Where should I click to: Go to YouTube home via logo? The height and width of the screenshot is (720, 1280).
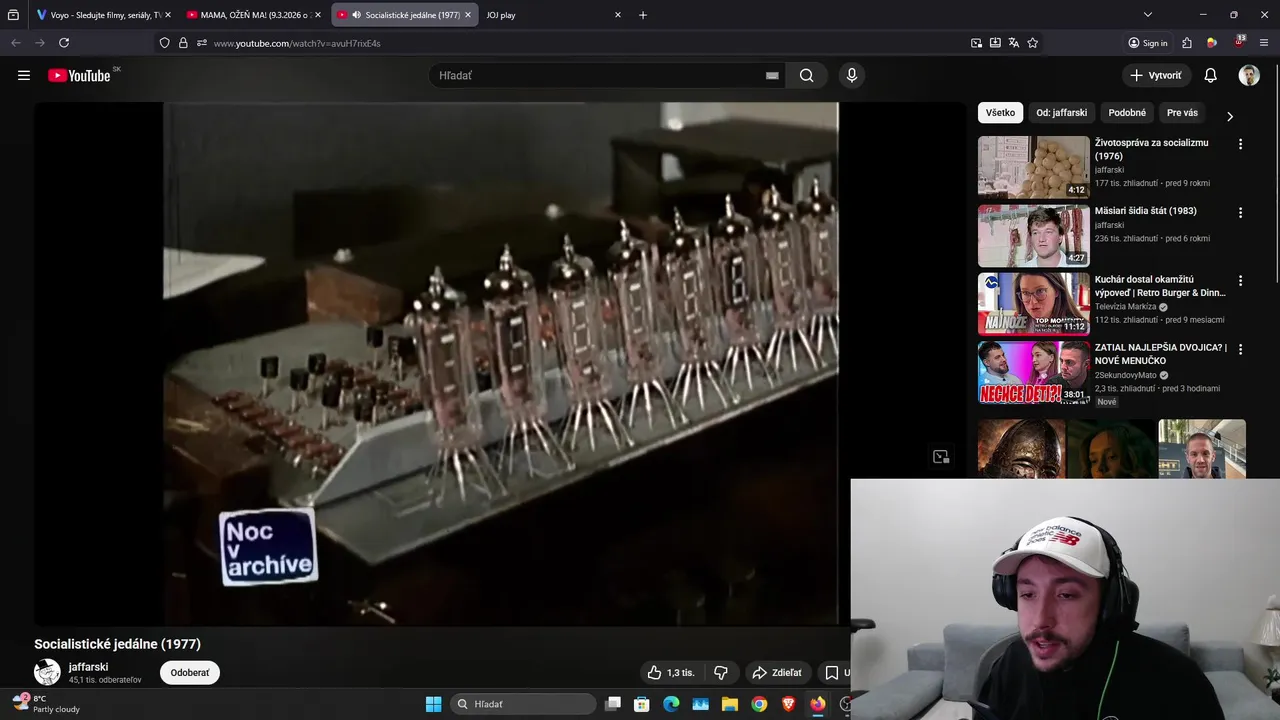point(79,76)
